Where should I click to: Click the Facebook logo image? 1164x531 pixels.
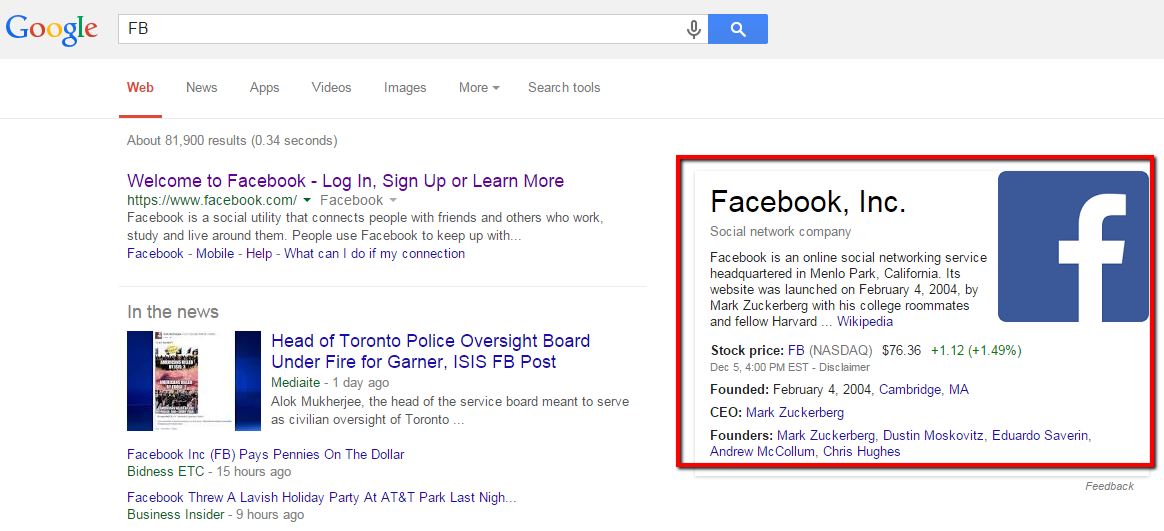click(1073, 246)
